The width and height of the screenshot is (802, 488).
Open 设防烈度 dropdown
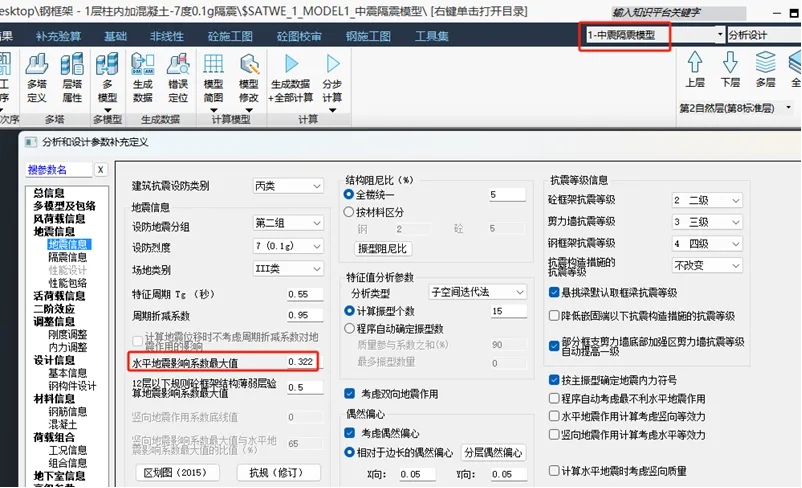coord(288,246)
